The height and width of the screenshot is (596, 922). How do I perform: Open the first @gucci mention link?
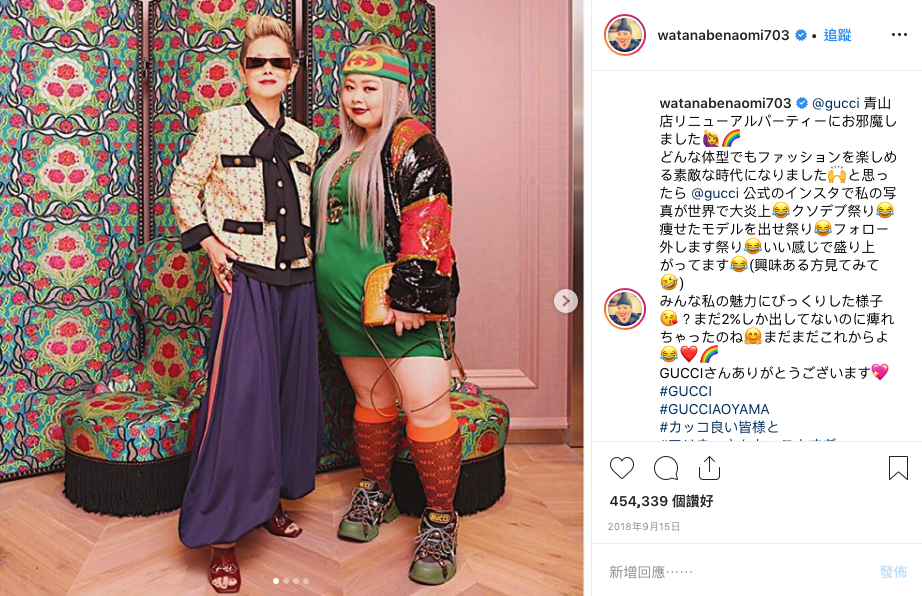click(x=836, y=103)
